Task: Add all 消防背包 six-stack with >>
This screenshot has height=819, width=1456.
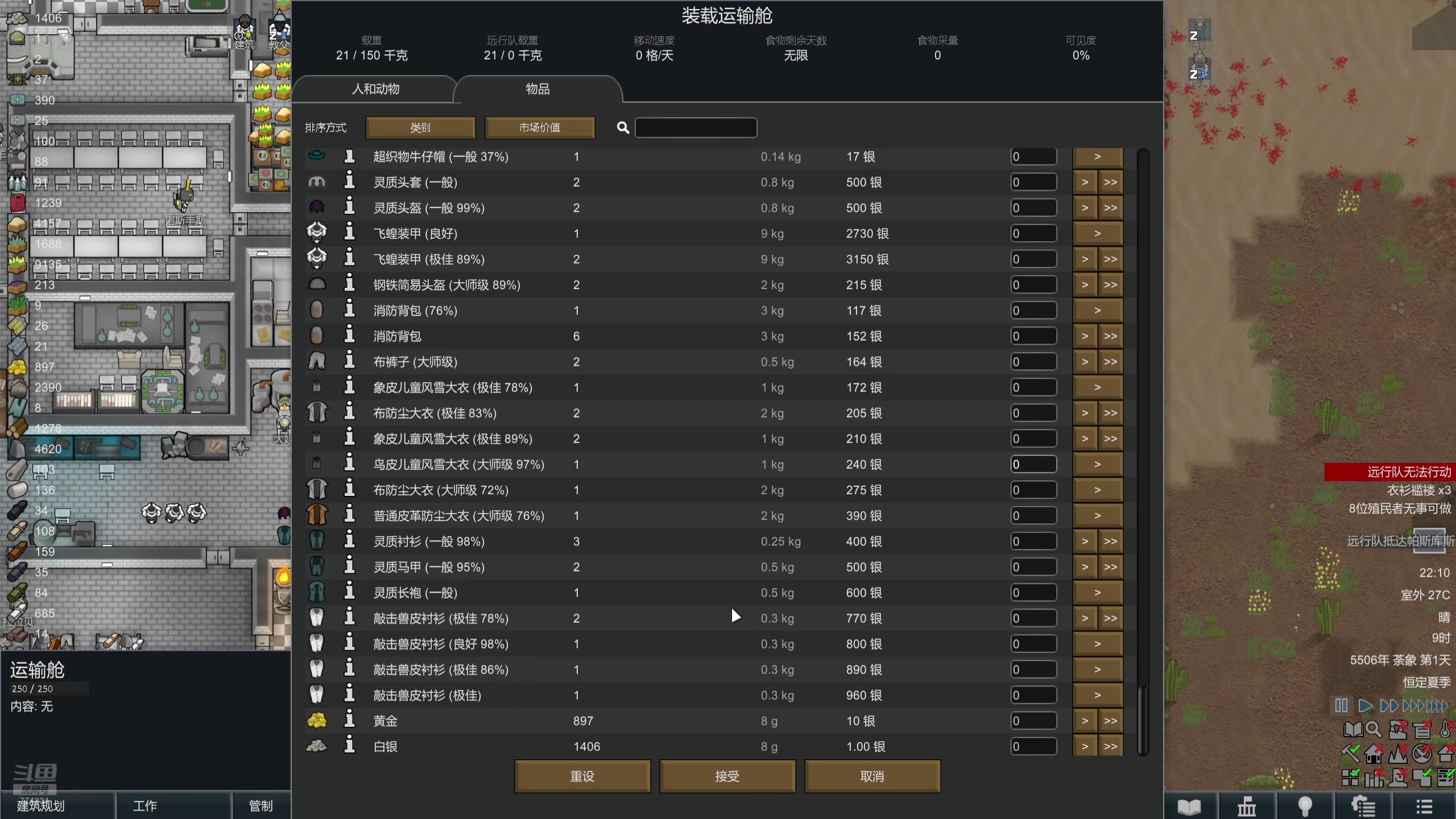Action: [1110, 336]
